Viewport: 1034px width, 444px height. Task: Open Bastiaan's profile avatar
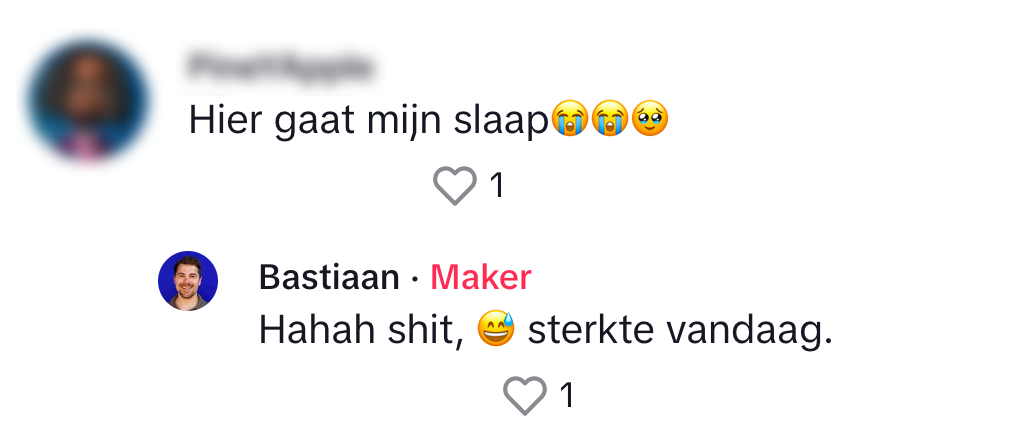pos(188,281)
